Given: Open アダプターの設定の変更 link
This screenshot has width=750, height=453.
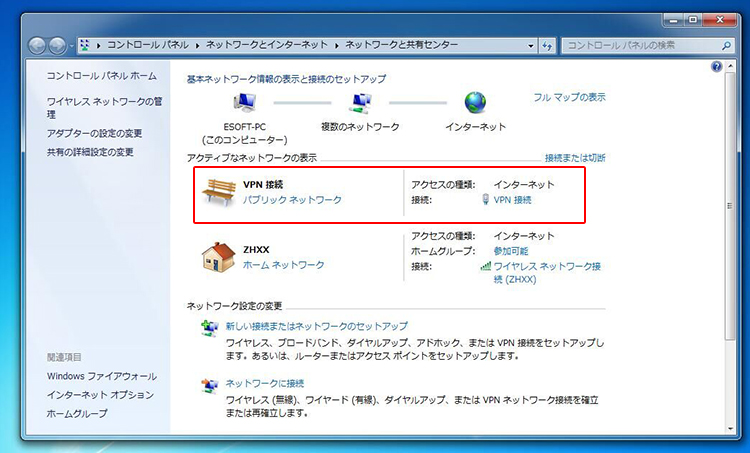Looking at the screenshot, I should click(94, 133).
